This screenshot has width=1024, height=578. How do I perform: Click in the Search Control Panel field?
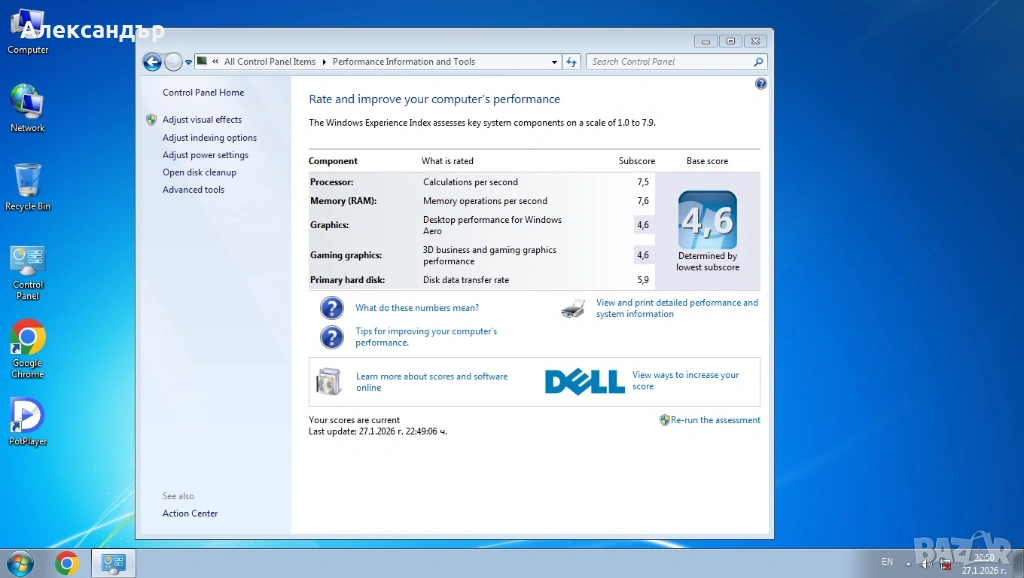coord(668,62)
